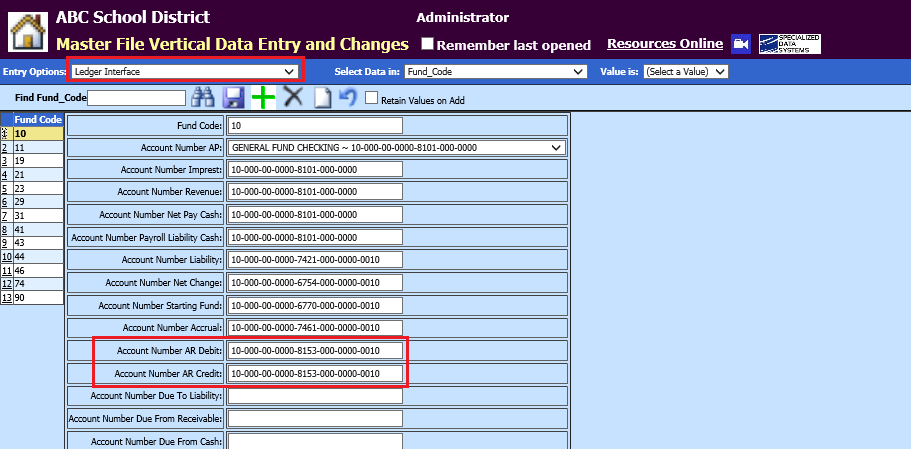Delete record using the X icon
The height and width of the screenshot is (449, 911).
(x=293, y=97)
